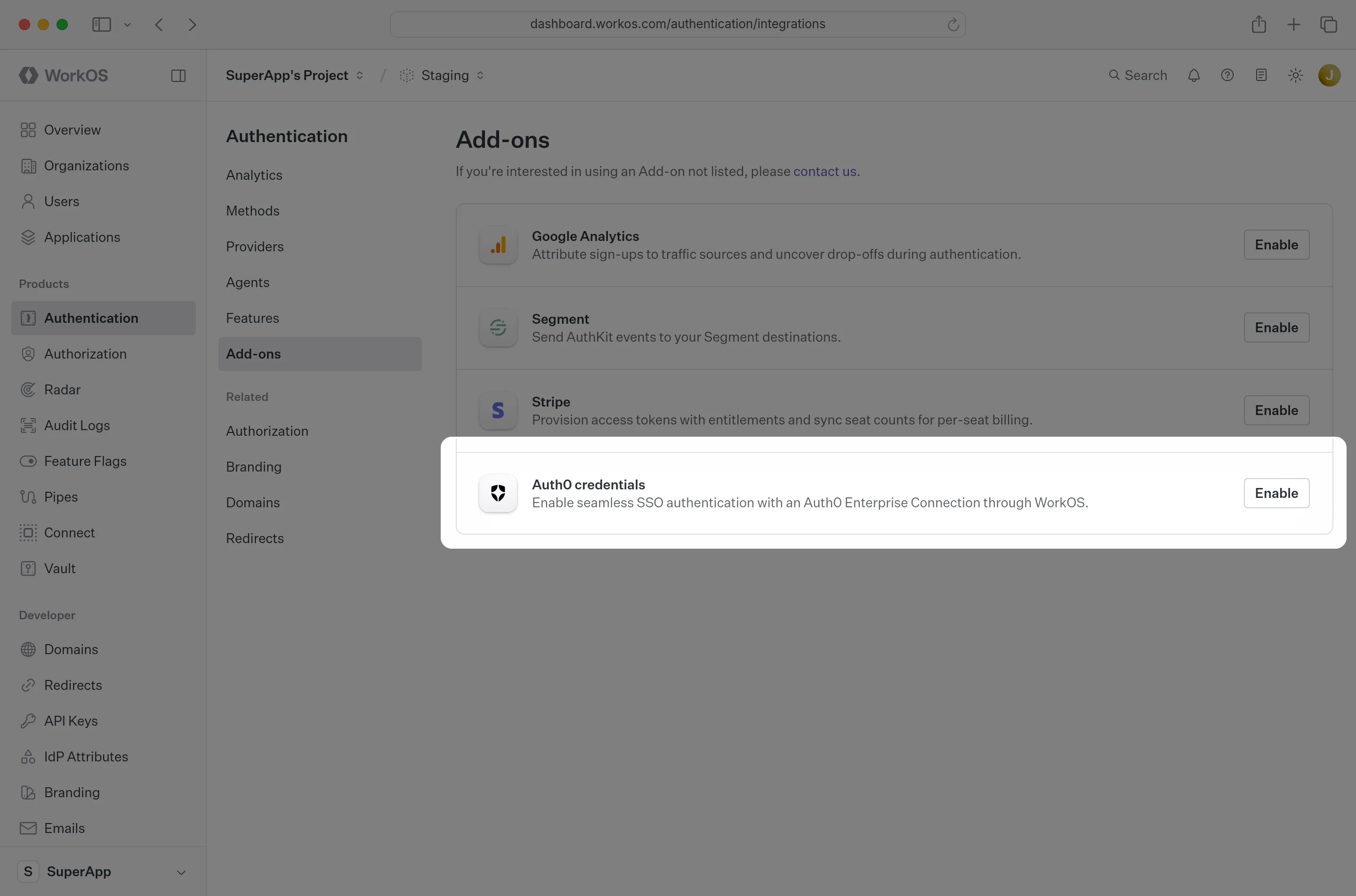This screenshot has height=896, width=1356.
Task: Select Authentication in Products sidebar
Action: pyautogui.click(x=104, y=318)
